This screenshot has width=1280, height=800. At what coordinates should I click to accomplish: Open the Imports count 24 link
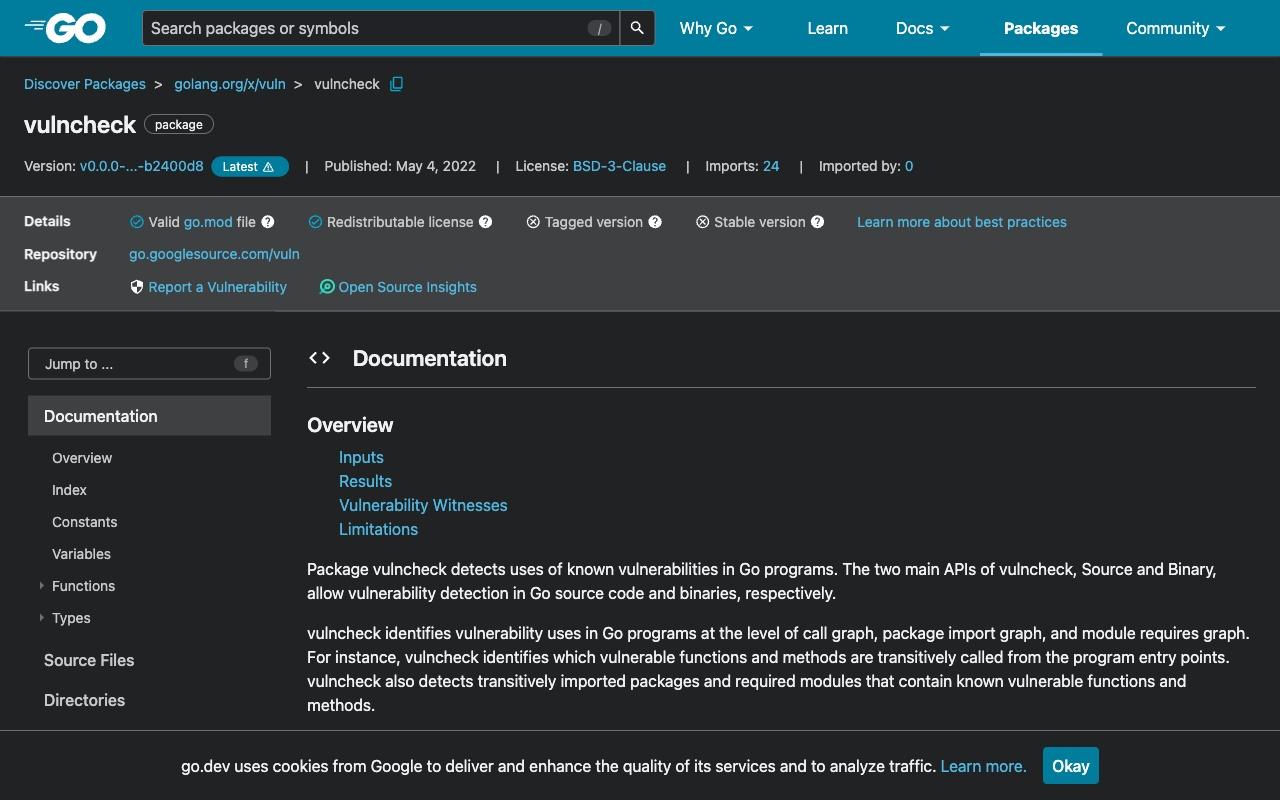pyautogui.click(x=771, y=166)
